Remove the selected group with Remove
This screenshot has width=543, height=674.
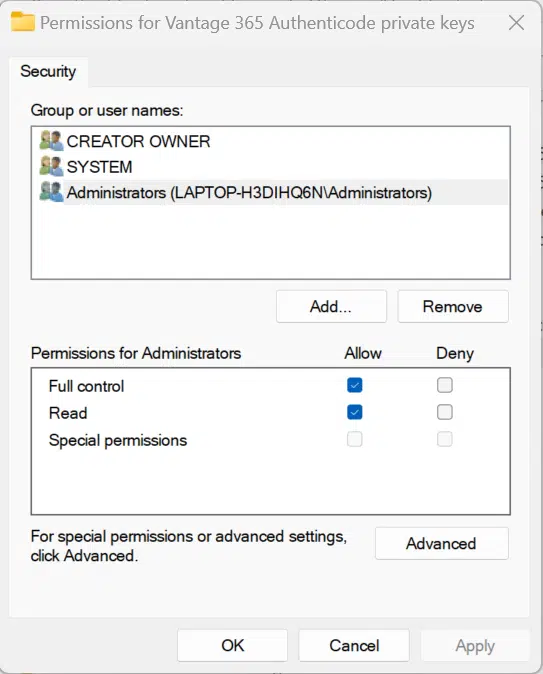click(x=453, y=306)
